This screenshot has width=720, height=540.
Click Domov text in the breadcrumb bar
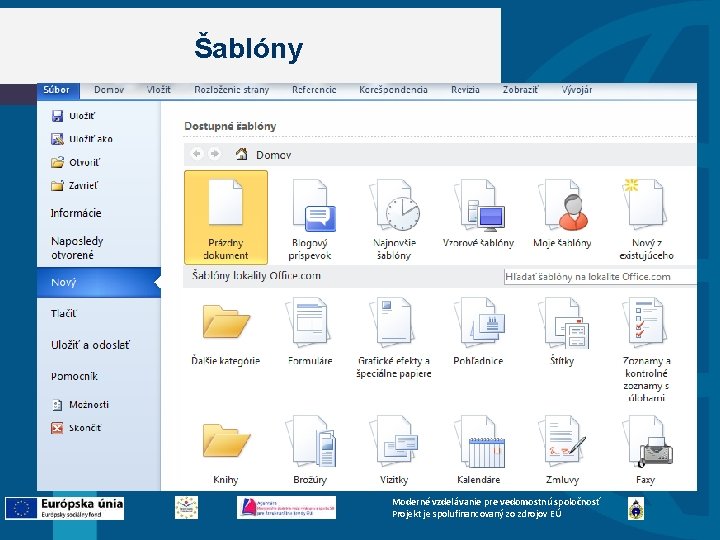click(274, 155)
